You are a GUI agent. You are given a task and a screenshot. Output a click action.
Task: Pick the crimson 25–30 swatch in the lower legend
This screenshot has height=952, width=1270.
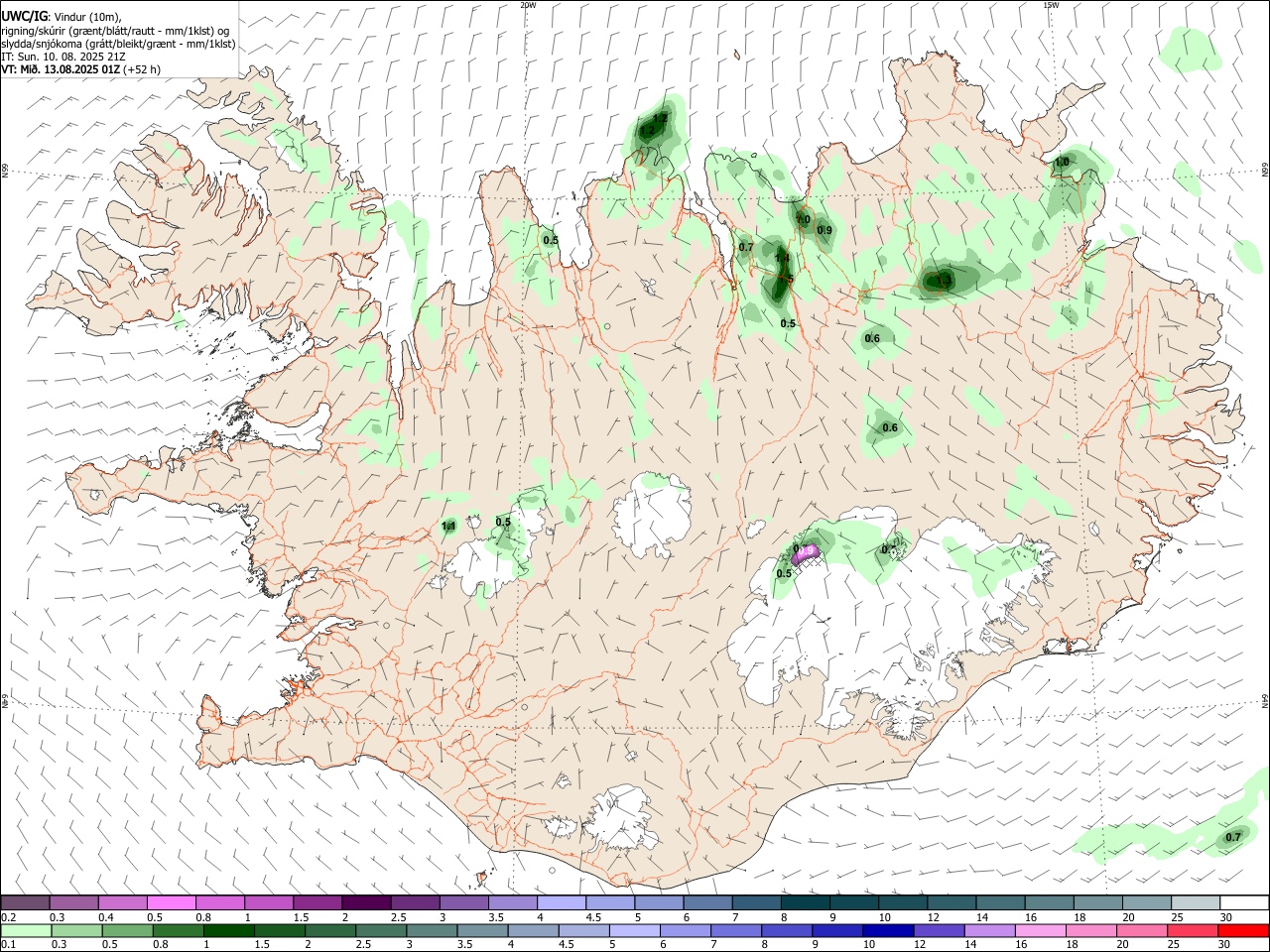(x=1192, y=931)
